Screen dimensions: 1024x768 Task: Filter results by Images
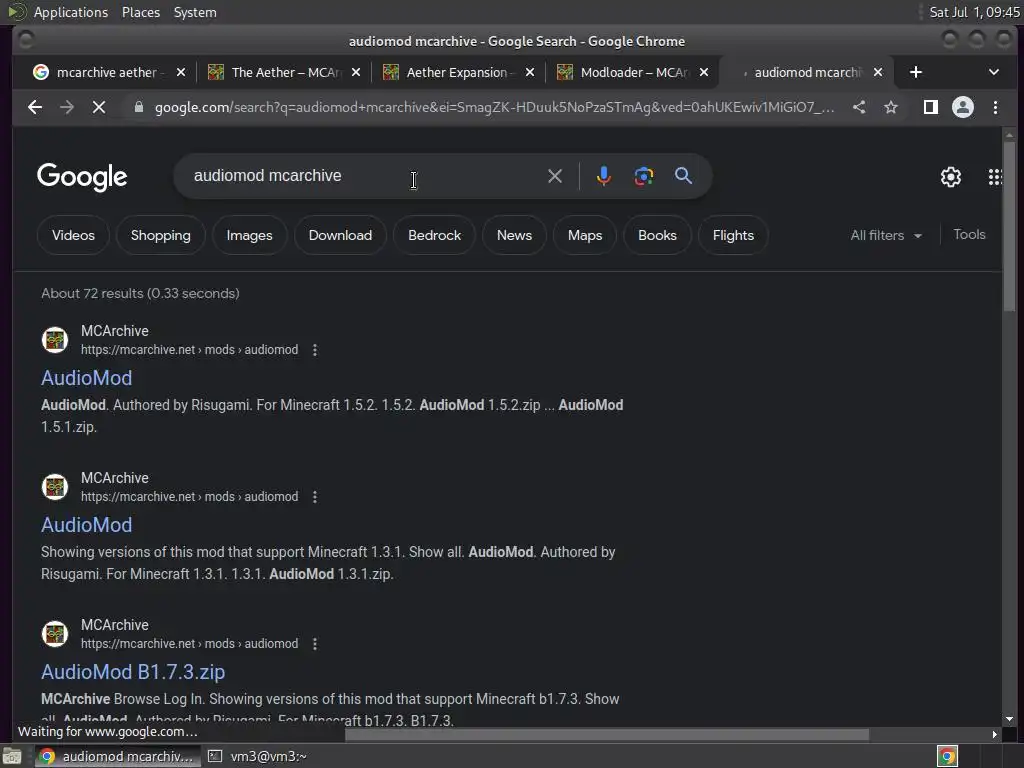click(x=249, y=235)
